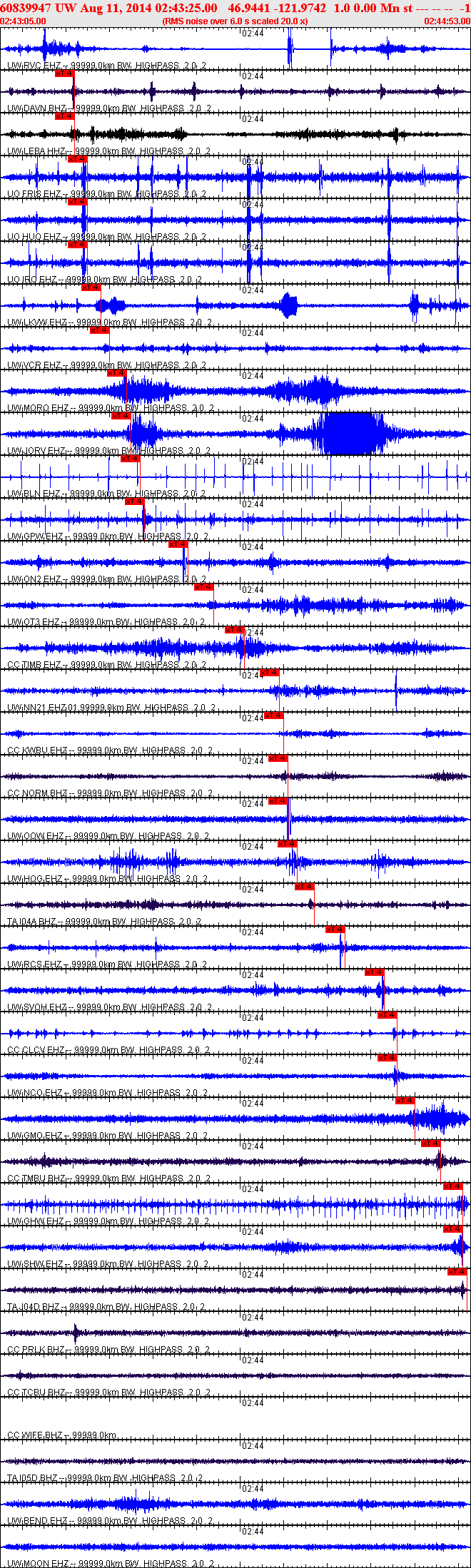Click the red pick marker on RCS trace
471x1568 pixels.
point(335,929)
